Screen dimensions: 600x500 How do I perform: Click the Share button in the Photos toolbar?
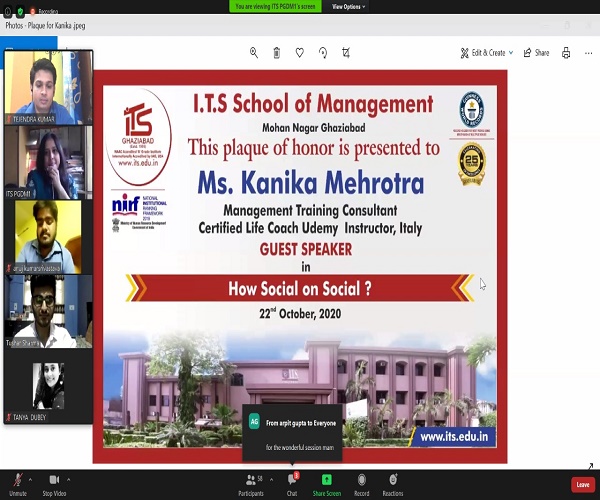(x=536, y=53)
